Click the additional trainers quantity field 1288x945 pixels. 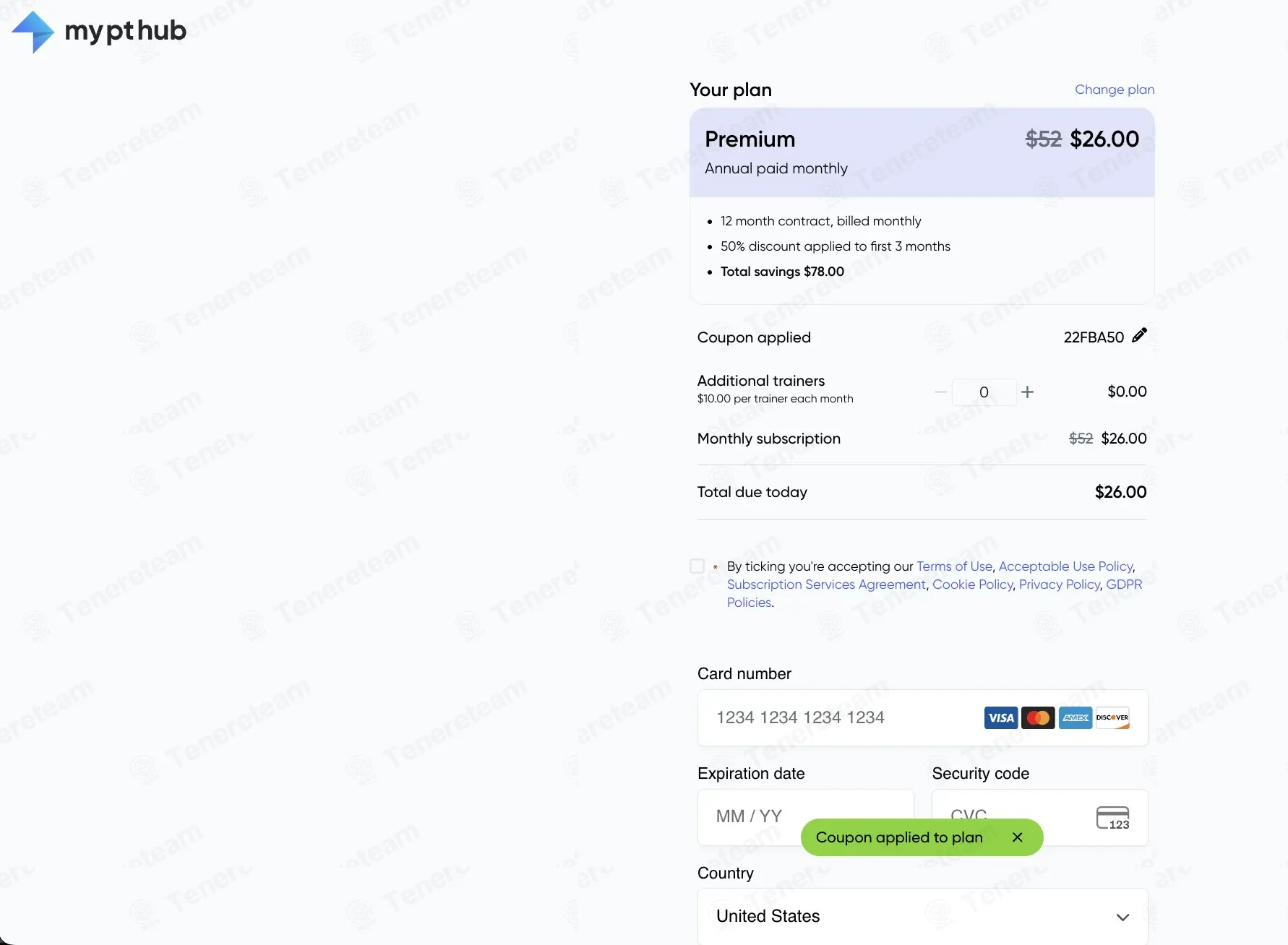tap(984, 392)
